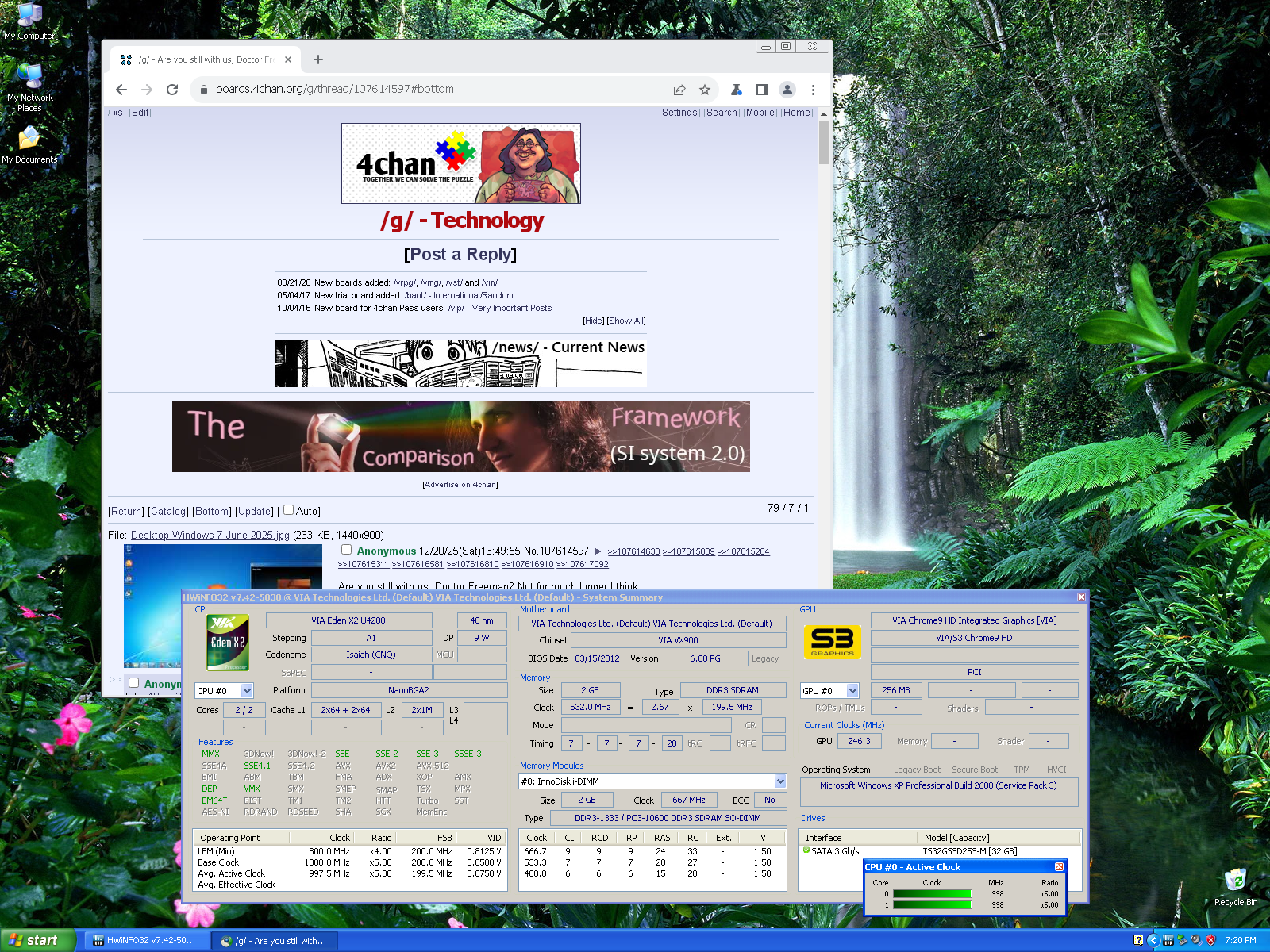This screenshot has width=1270, height=952.
Task: Open Chrome's three-dot menu
Action: (x=813, y=90)
